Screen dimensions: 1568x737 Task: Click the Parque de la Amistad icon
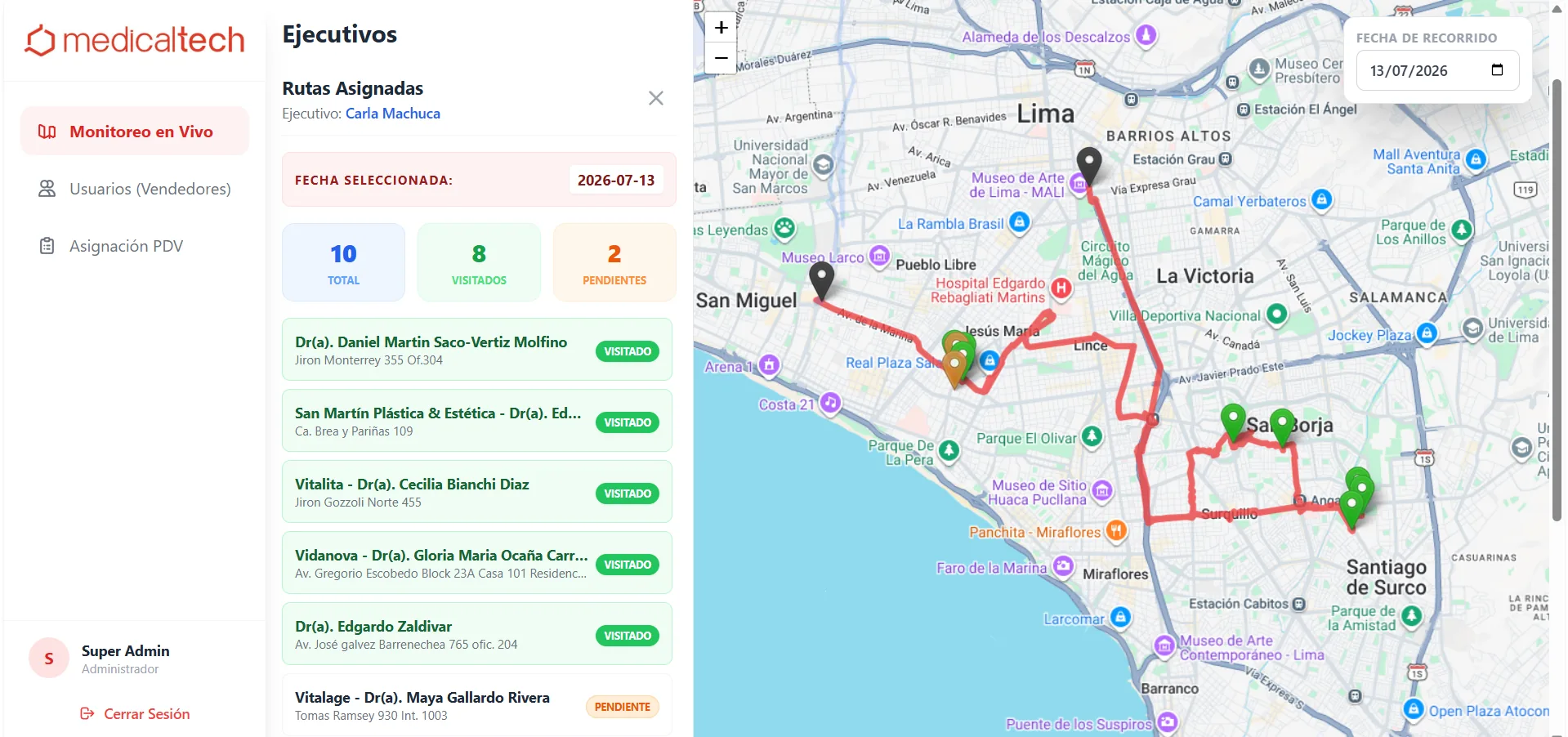[x=1412, y=616]
